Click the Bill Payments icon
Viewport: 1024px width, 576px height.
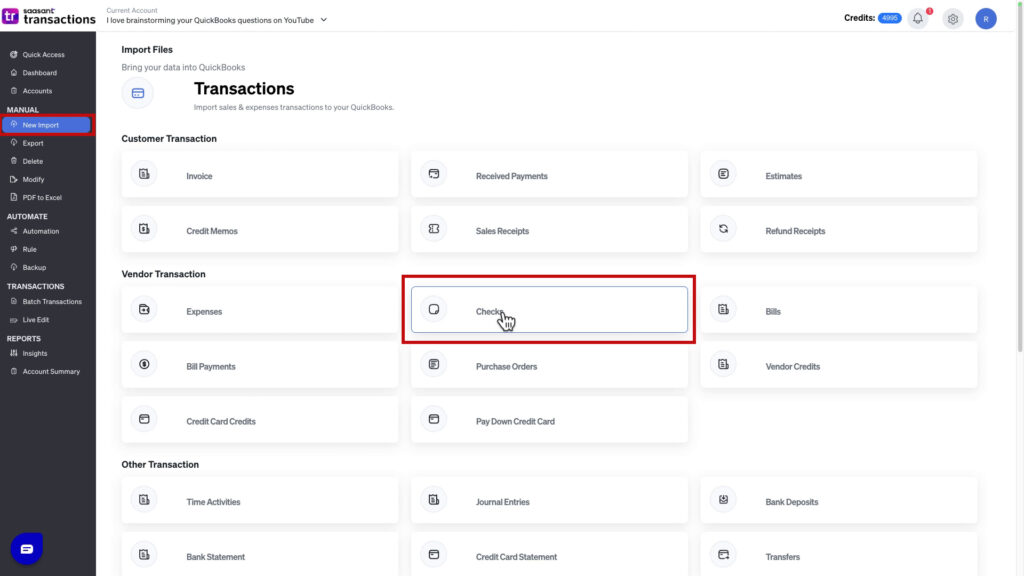point(143,365)
